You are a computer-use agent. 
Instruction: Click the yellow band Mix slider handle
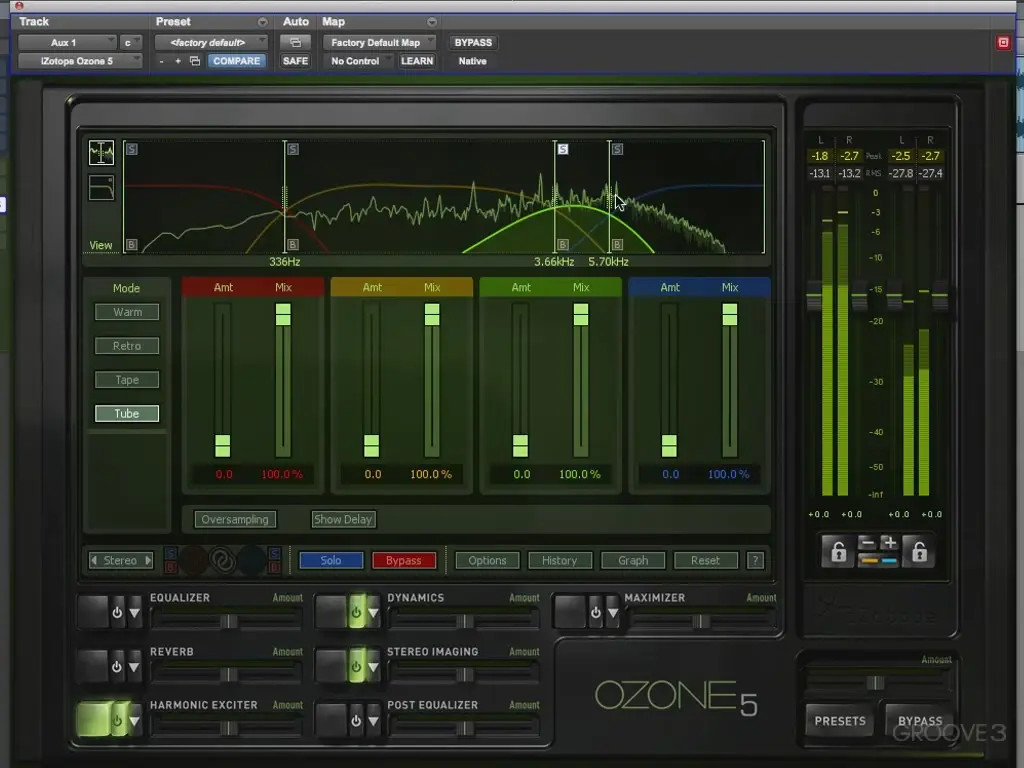(432, 314)
